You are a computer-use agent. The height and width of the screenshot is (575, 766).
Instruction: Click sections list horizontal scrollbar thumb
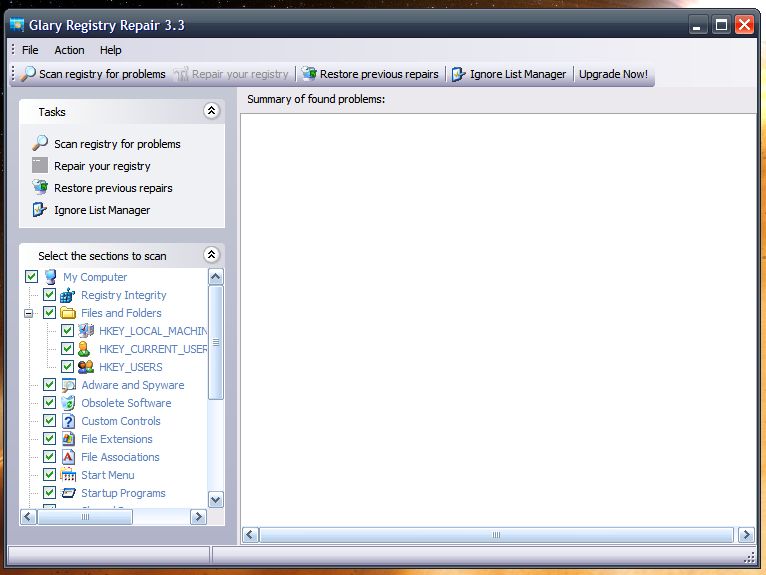pos(85,516)
